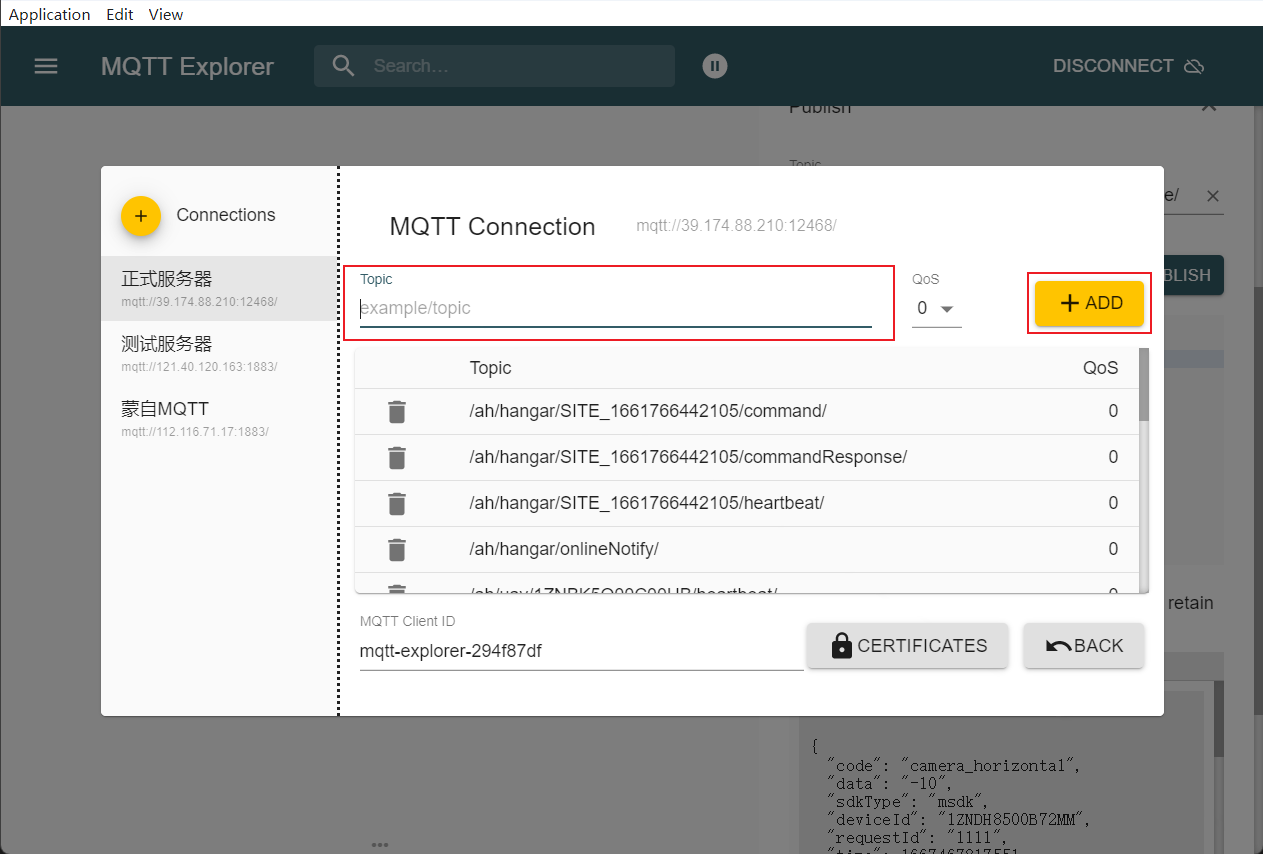Delete the SITE_1661766442105/command/ topic subscription
Image resolution: width=1263 pixels, height=854 pixels.
click(x=397, y=412)
